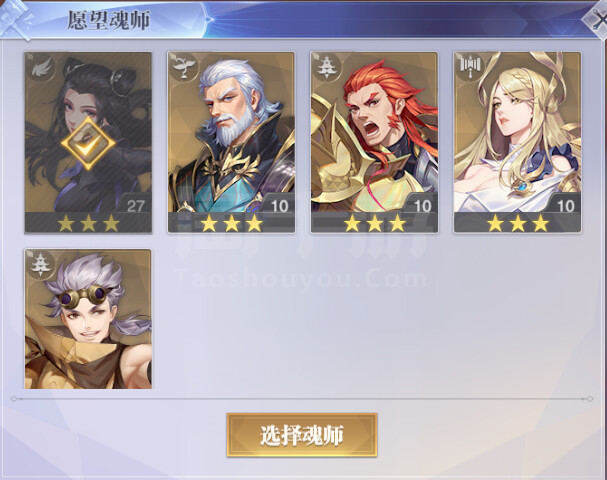Close the 愿望魂师 panel
Viewport: 607px width, 480px height.
tap(597, 19)
